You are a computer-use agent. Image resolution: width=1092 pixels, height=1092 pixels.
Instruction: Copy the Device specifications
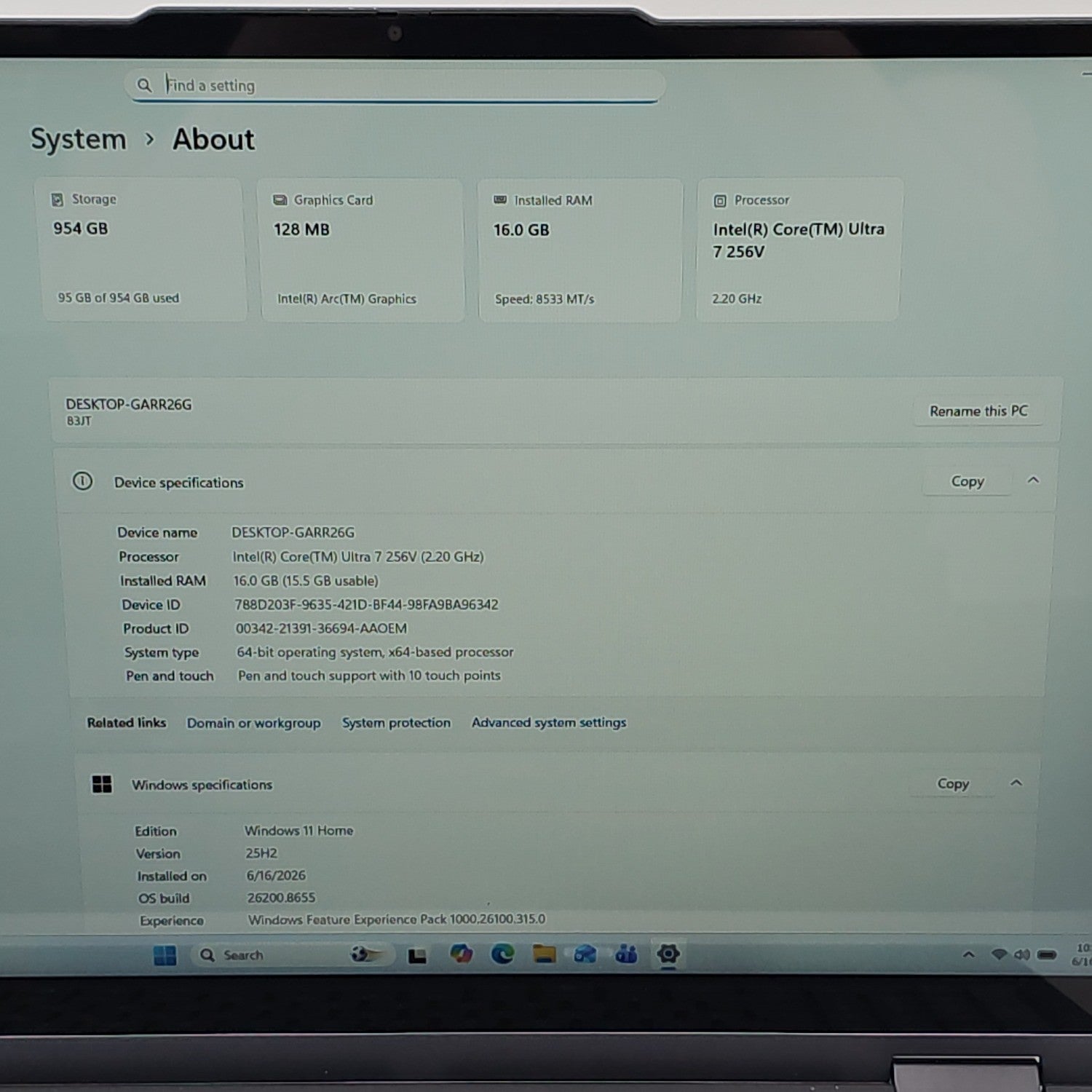(x=968, y=481)
